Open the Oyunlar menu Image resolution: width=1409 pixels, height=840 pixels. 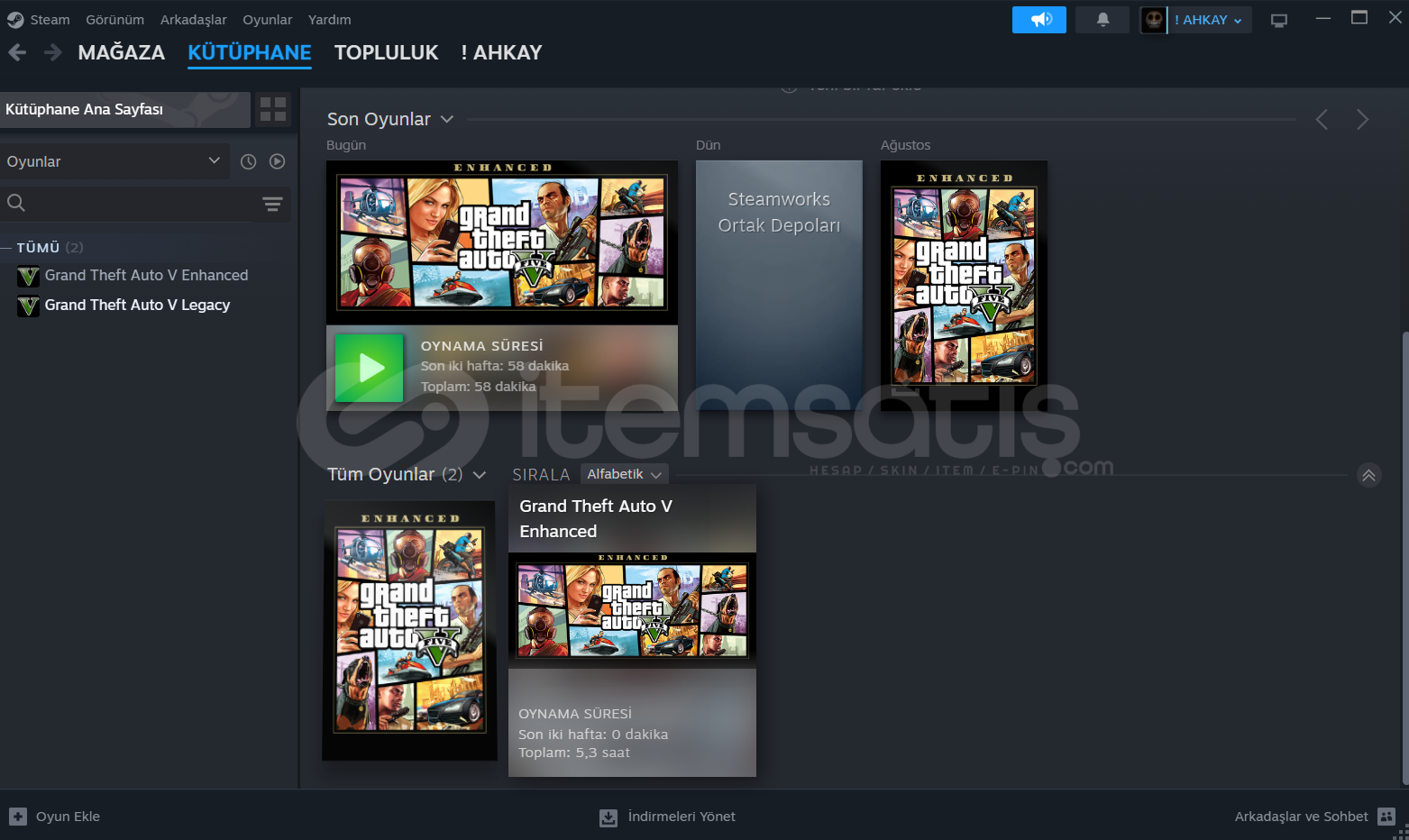click(x=267, y=20)
